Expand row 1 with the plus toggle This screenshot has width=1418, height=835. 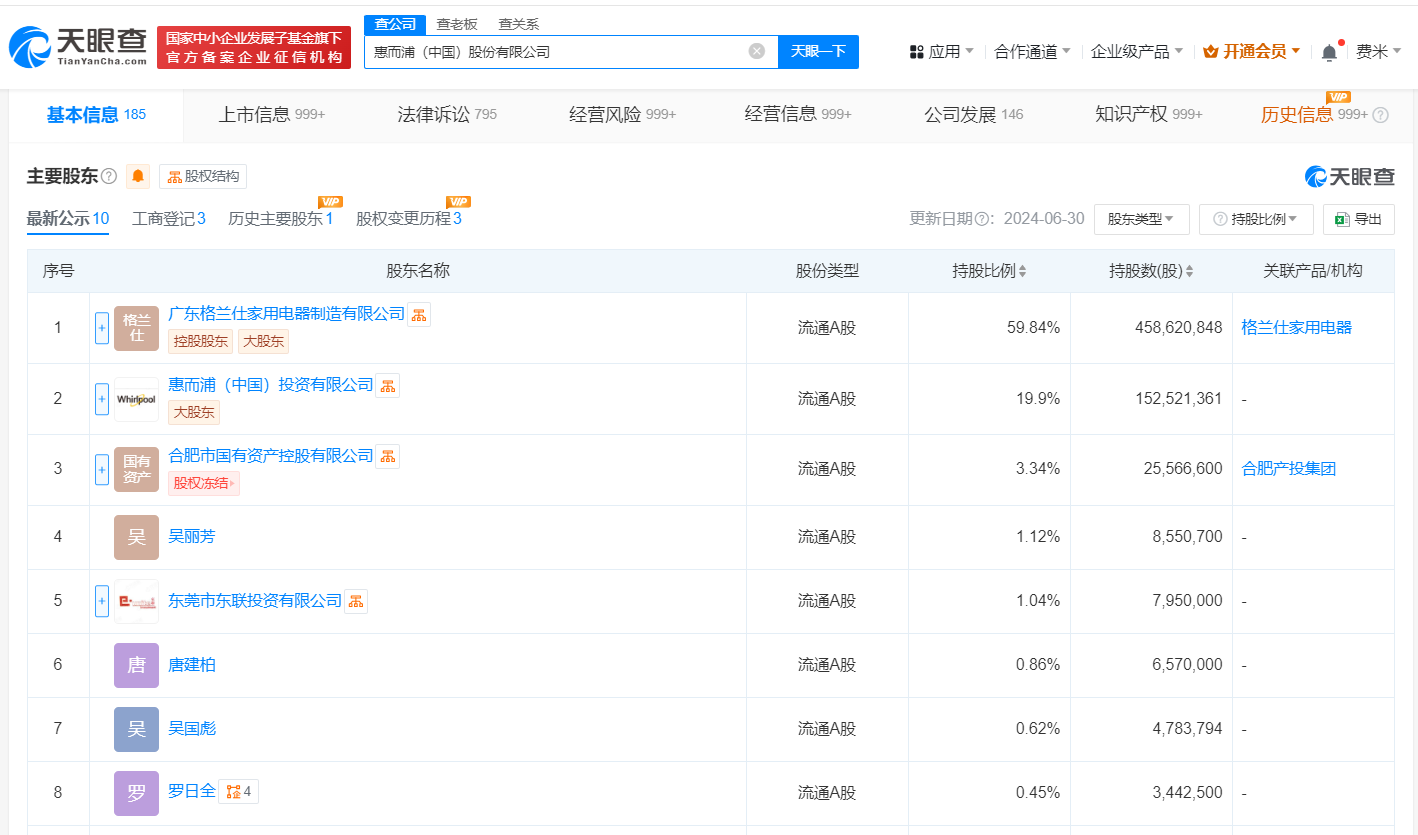(x=102, y=328)
